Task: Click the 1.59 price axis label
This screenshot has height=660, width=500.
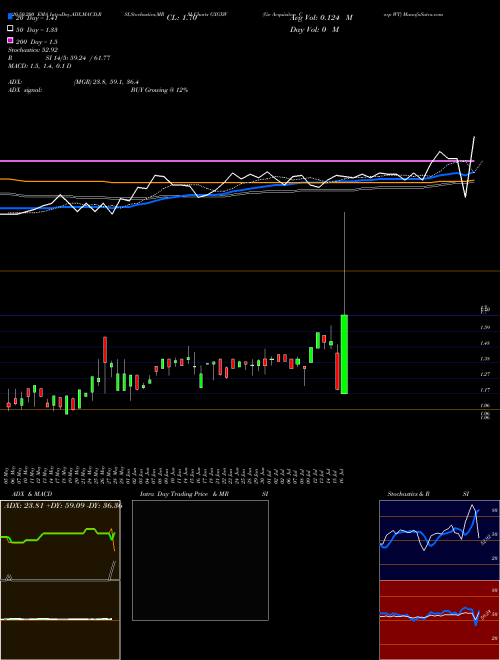Action: [485, 327]
